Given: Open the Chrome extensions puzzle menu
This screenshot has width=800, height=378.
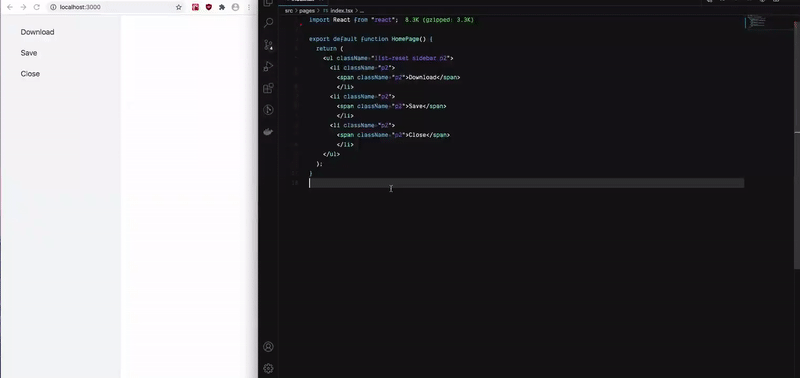Looking at the screenshot, I should click(x=222, y=7).
